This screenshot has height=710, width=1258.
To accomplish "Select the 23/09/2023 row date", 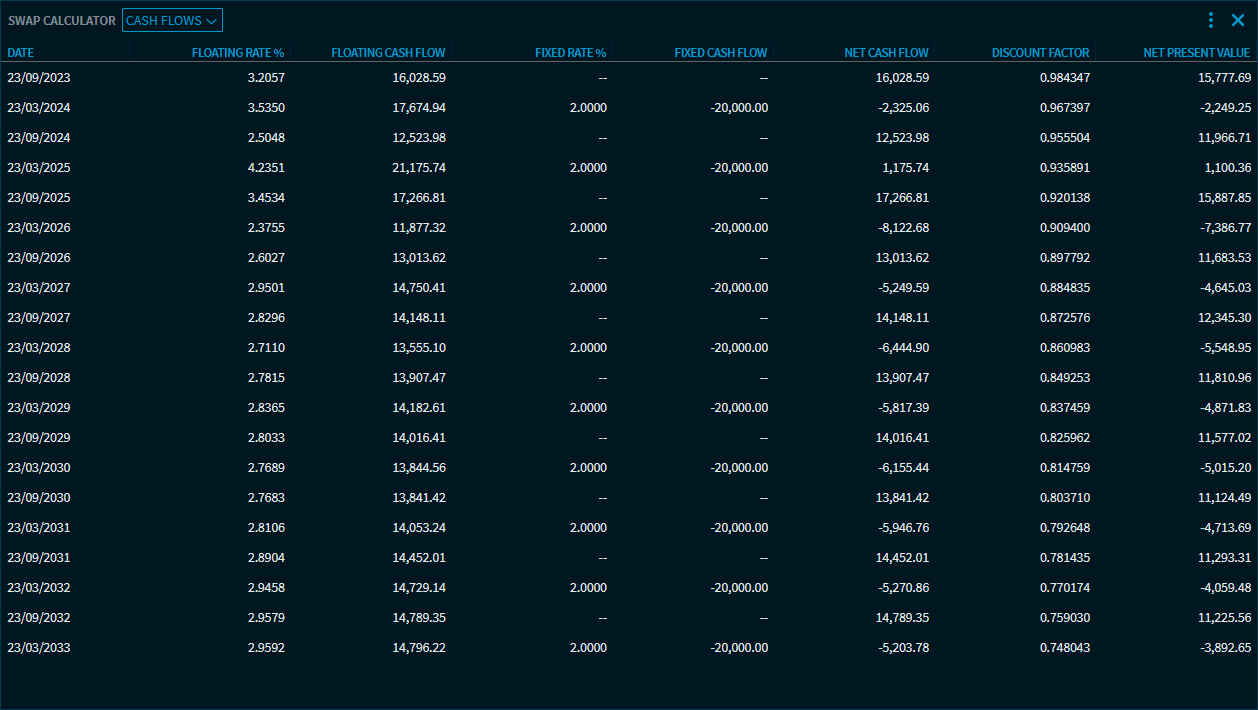I will pos(39,77).
